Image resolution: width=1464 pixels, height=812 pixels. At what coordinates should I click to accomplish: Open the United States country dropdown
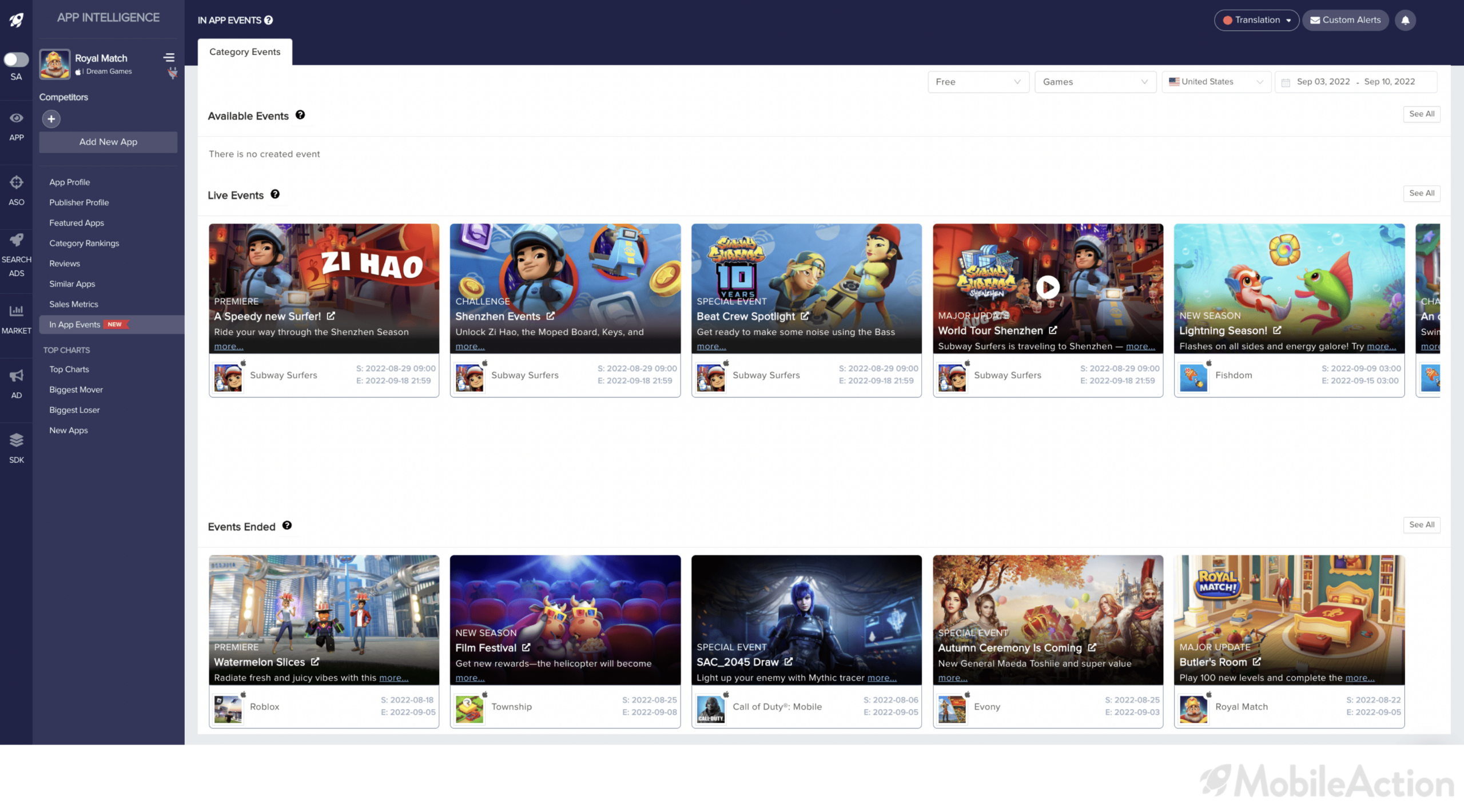1216,82
